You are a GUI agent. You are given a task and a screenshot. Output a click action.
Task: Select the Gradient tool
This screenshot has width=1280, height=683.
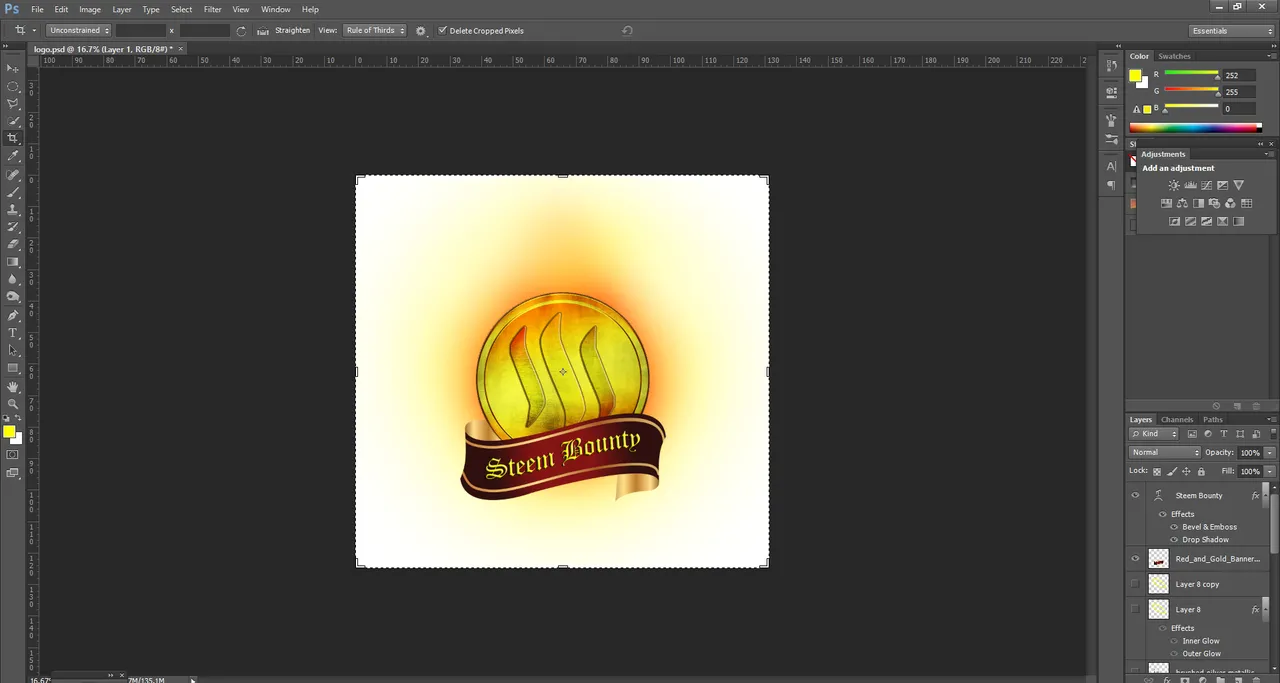pos(13,262)
